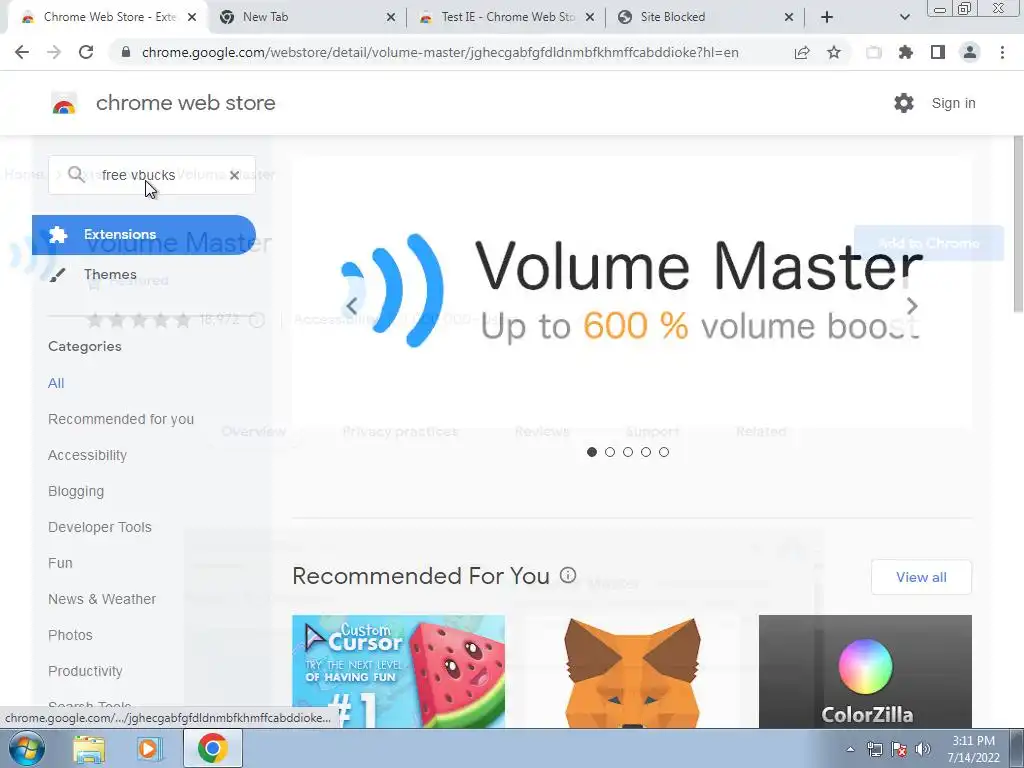
Task: Choose the Photos category
Action: click(70, 635)
